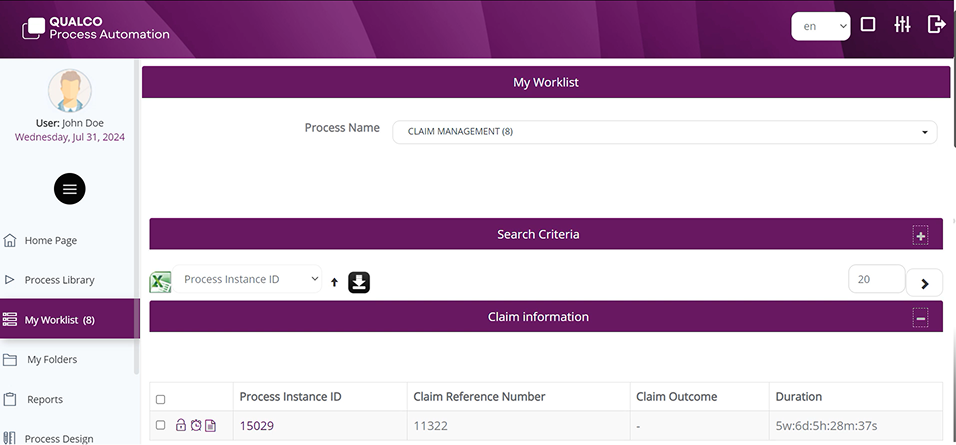Open Reports in sidebar
Image resolution: width=956 pixels, height=445 pixels.
pos(45,400)
